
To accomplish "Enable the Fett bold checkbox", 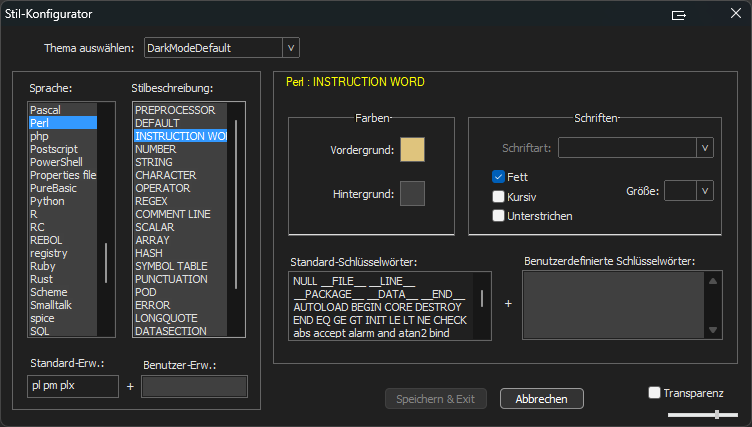I will pos(498,177).
